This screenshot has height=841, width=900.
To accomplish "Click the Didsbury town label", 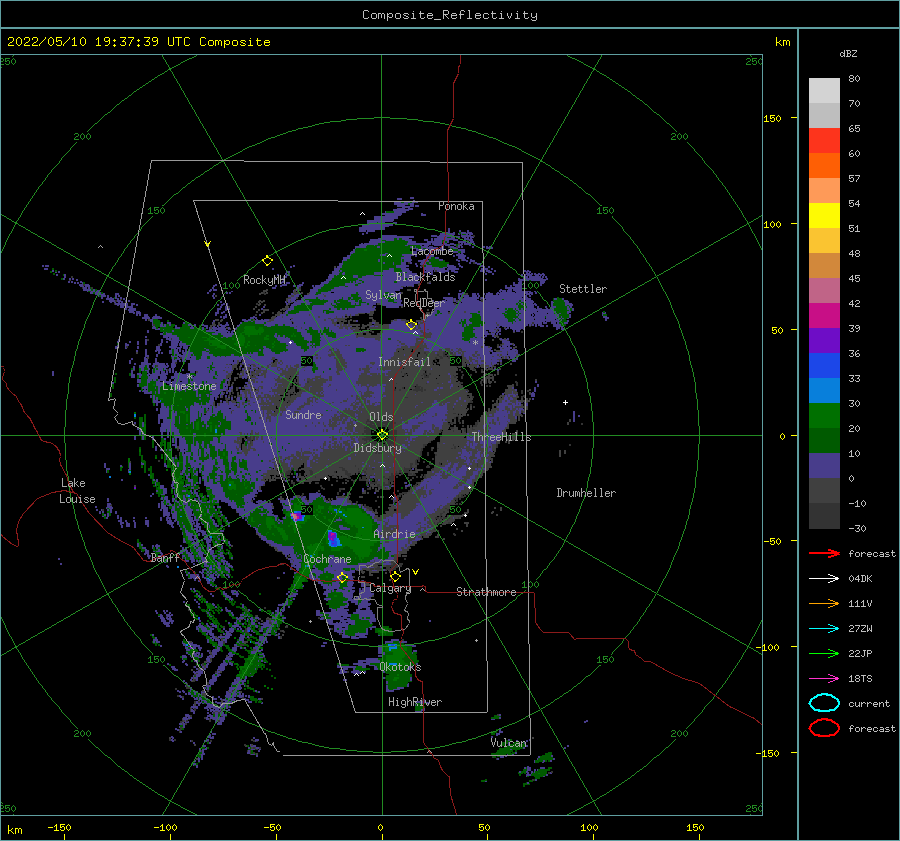I will (377, 448).
